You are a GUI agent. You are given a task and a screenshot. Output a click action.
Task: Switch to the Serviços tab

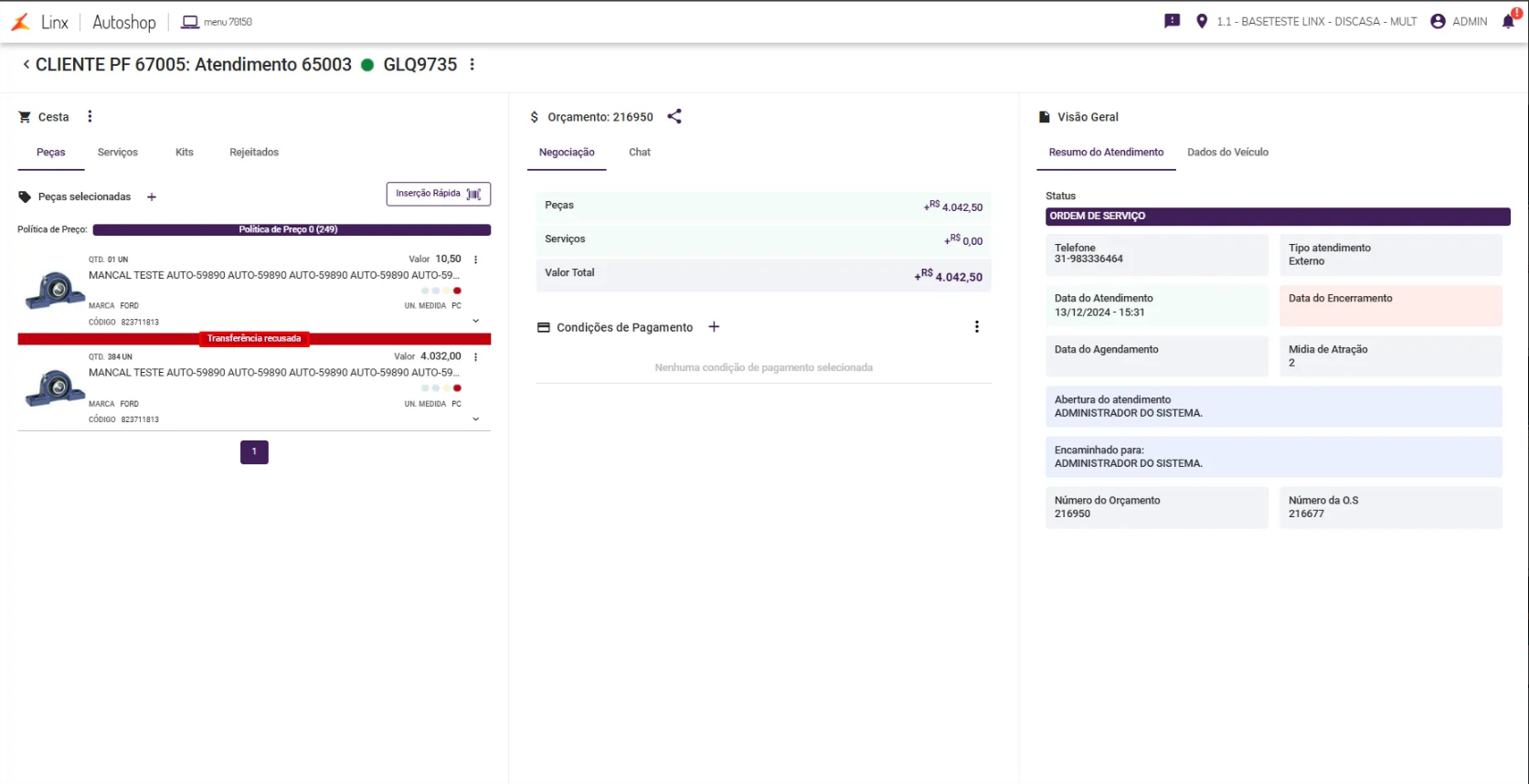point(118,153)
